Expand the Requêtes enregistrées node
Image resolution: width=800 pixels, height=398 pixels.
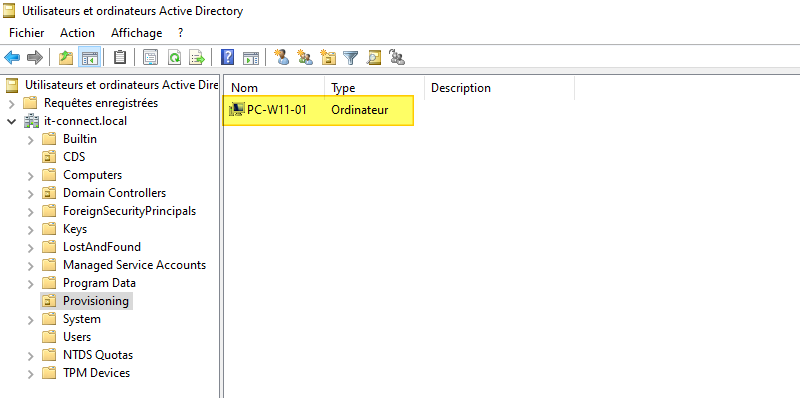(x=12, y=104)
